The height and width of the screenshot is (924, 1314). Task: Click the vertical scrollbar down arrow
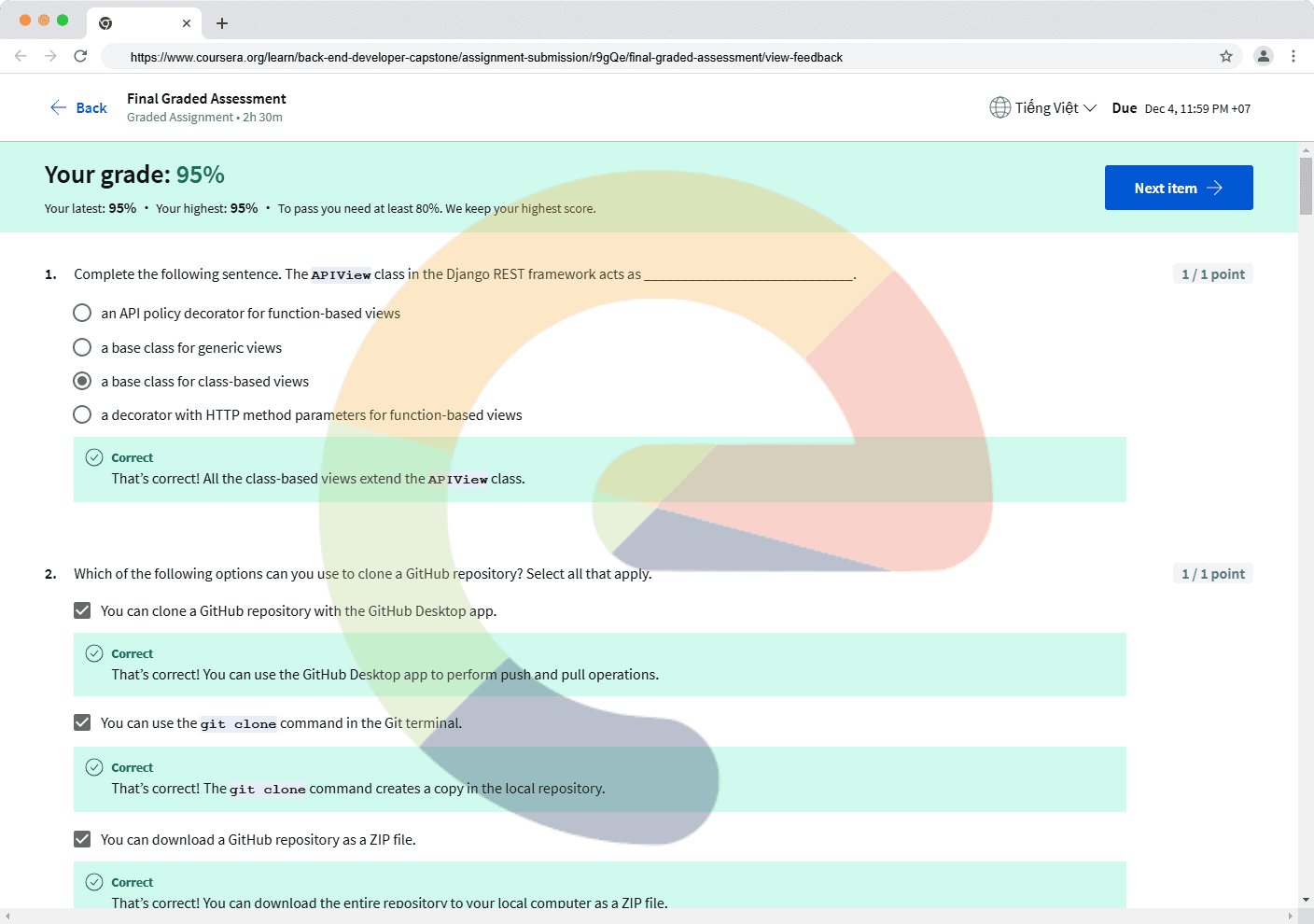point(1306,900)
